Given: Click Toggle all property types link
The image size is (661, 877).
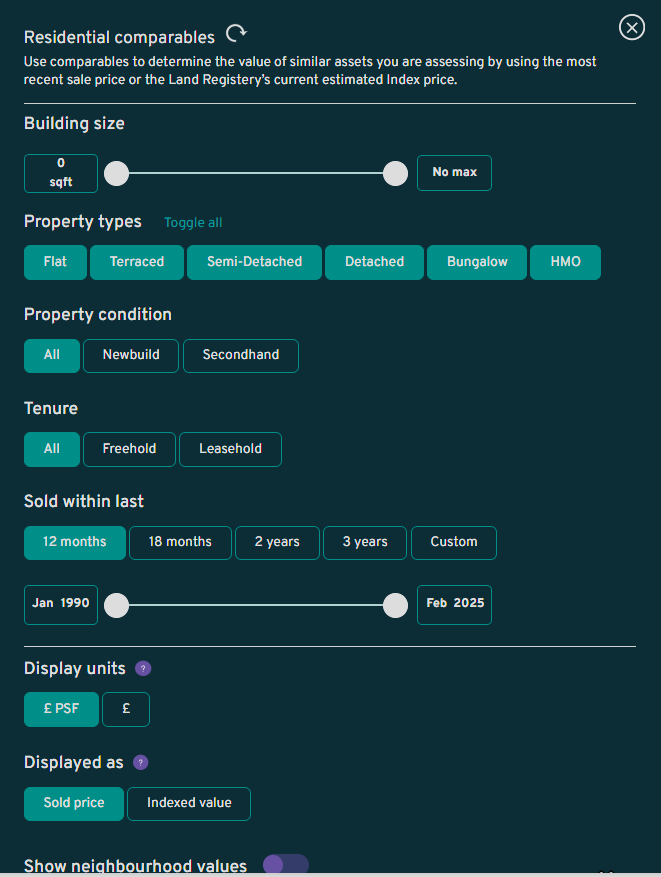Looking at the screenshot, I should click(x=193, y=223).
